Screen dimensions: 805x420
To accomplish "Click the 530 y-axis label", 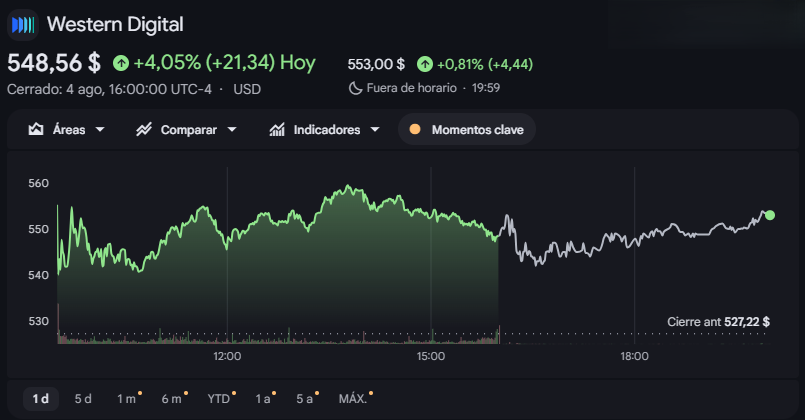I will (39, 321).
